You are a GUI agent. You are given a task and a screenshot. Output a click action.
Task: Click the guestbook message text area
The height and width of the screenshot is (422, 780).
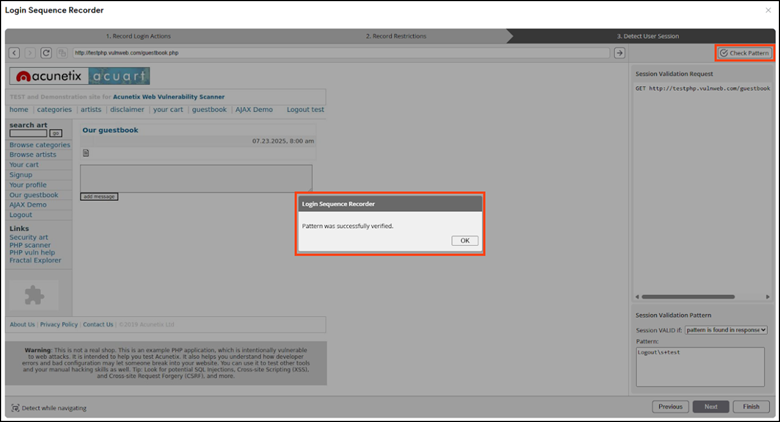click(x=196, y=178)
